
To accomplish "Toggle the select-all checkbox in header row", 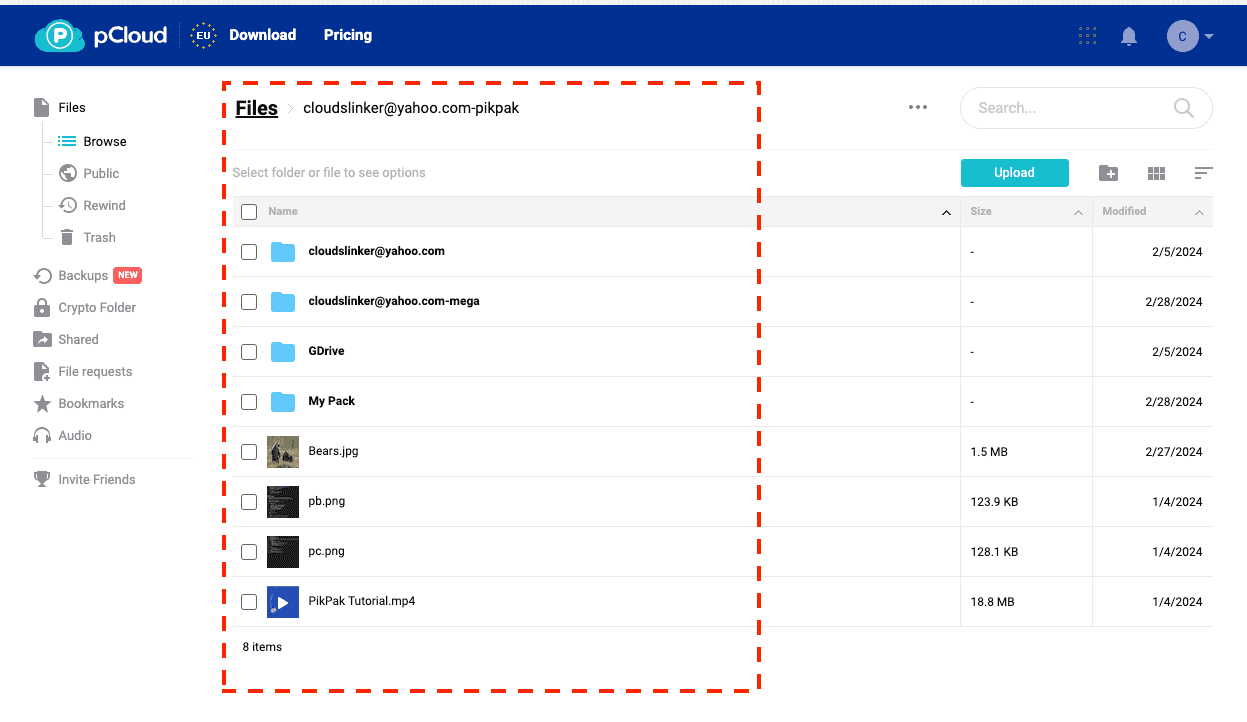I will [249, 212].
